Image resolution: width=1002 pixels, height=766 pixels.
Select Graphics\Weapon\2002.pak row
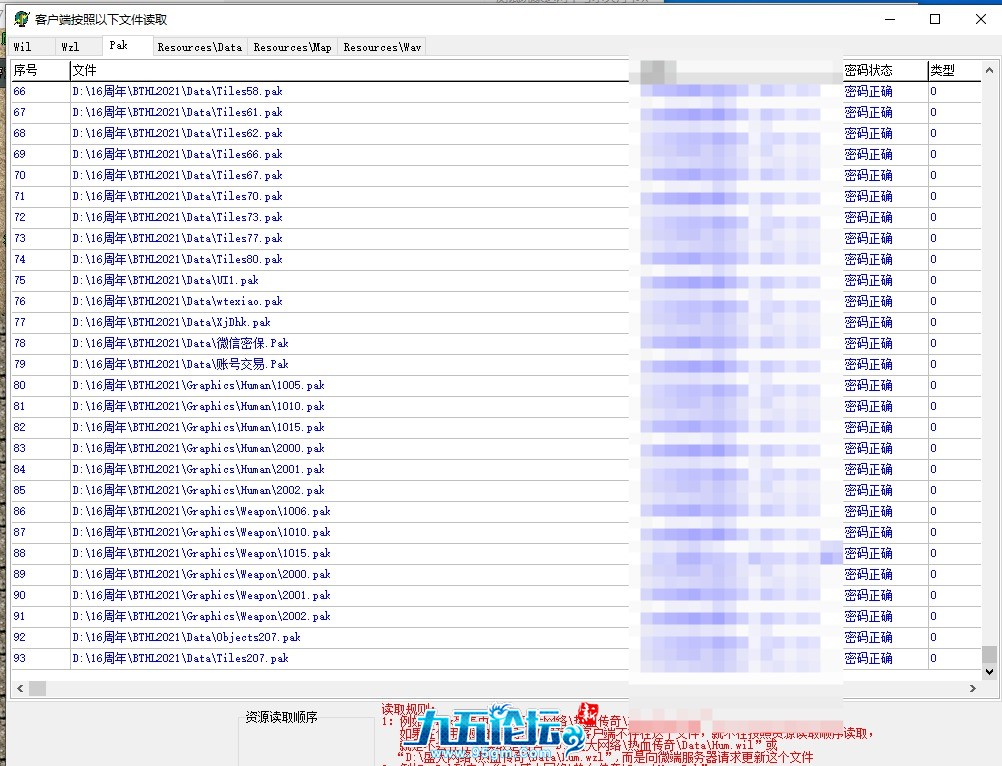(x=496, y=617)
